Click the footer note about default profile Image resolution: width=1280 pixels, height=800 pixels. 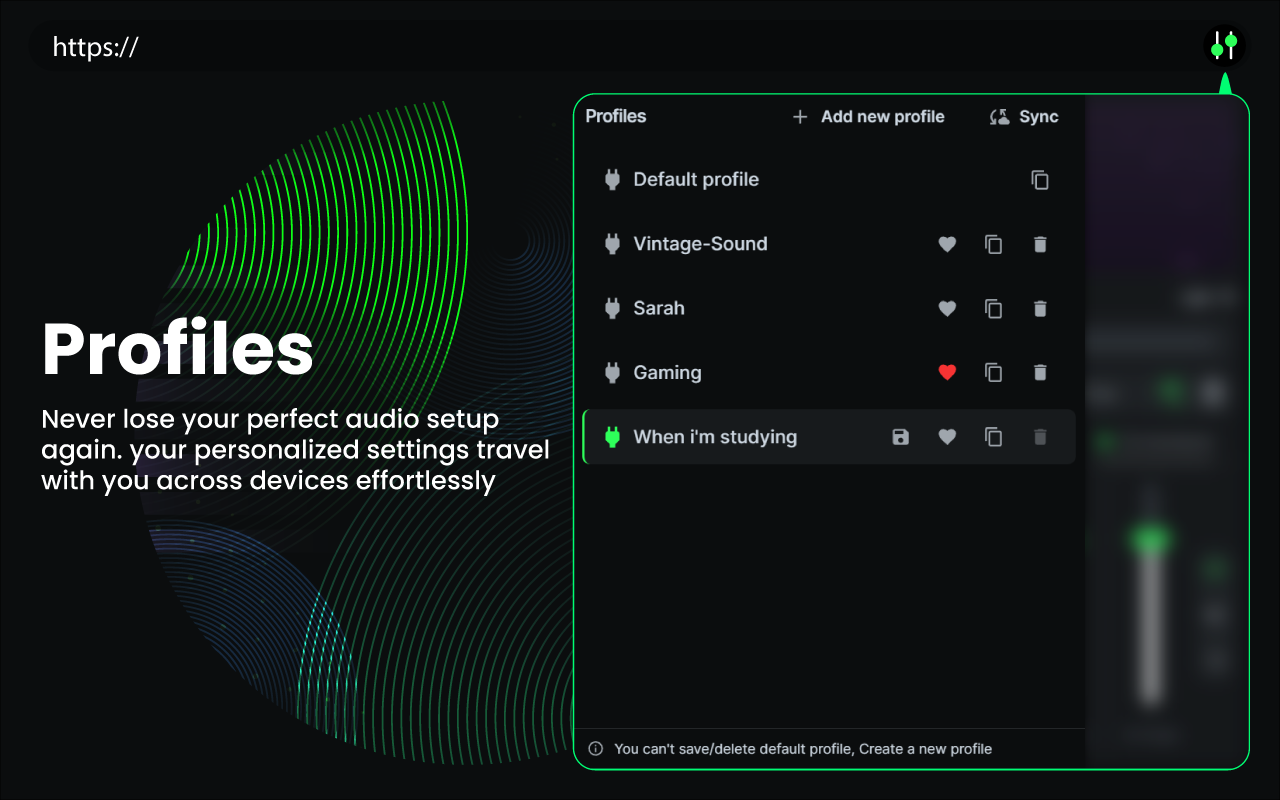tap(803, 748)
